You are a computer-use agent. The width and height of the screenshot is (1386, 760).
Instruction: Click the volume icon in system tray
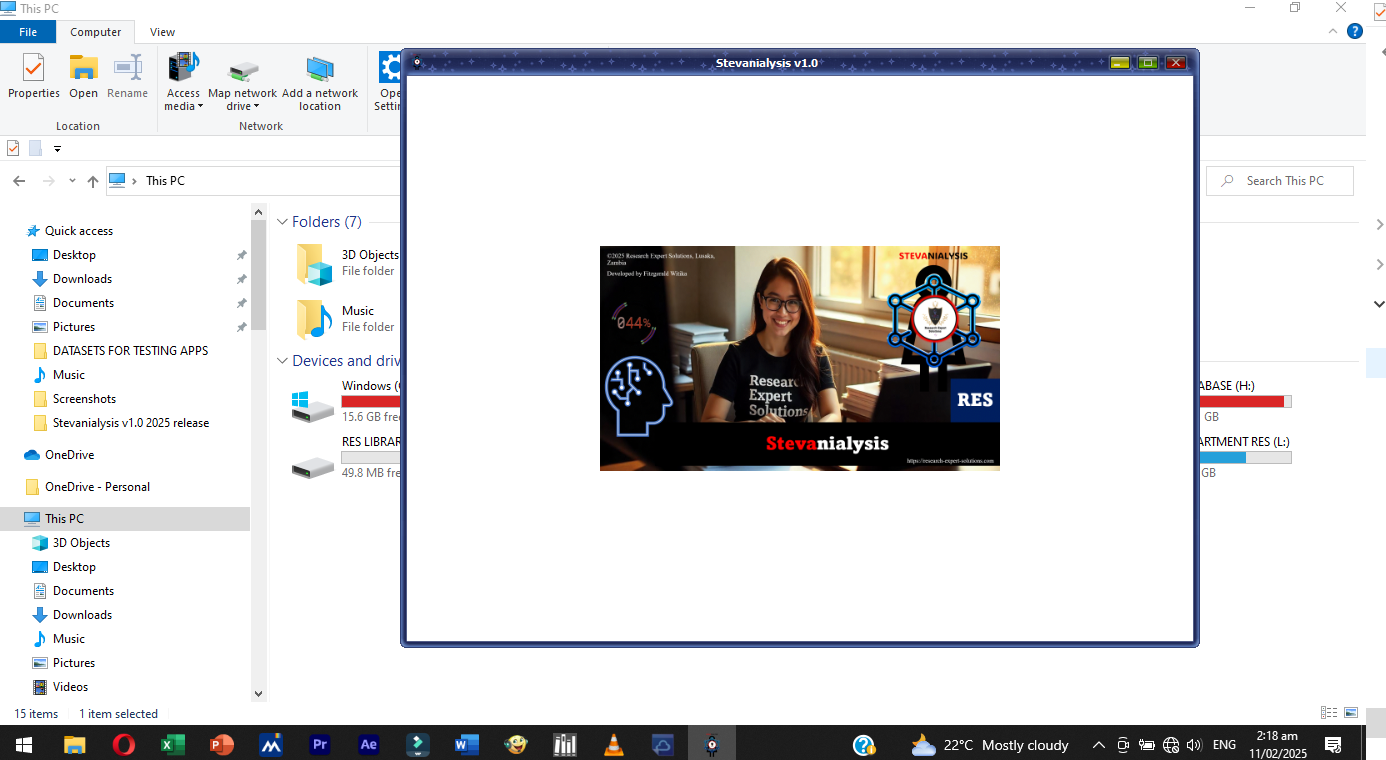(1194, 744)
